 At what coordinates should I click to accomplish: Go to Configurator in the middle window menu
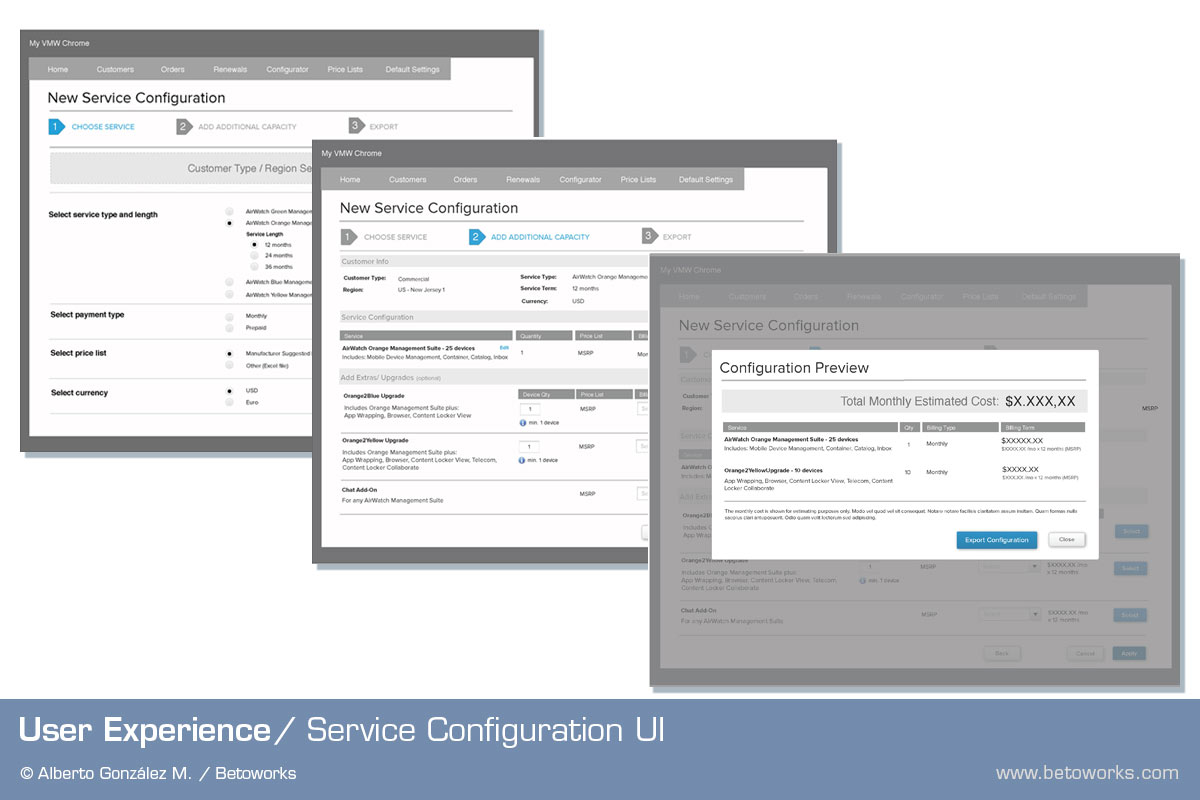tap(580, 180)
